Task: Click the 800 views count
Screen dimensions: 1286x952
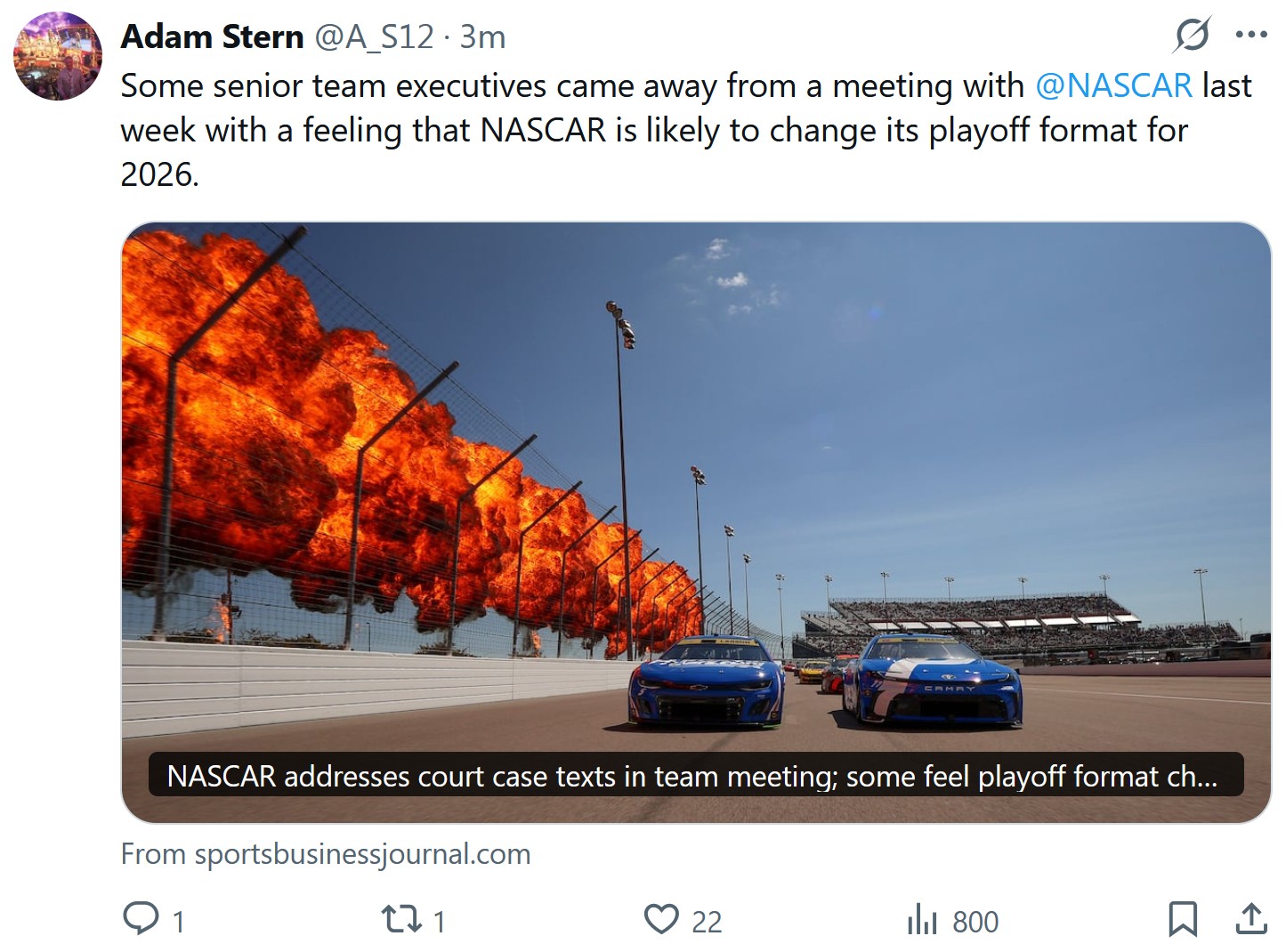Action: 975,922
